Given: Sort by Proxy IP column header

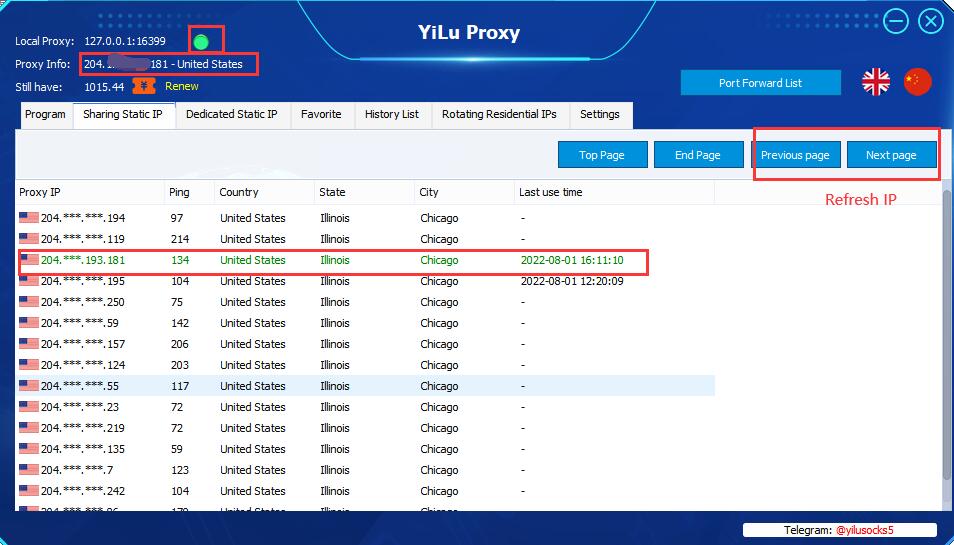Looking at the screenshot, I should point(90,192).
